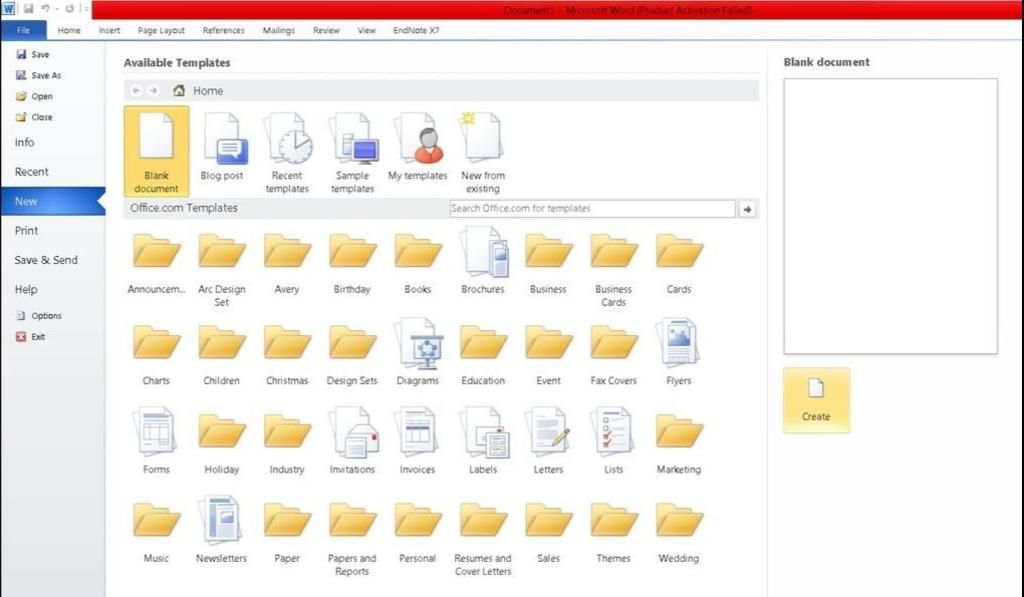Screen dimensions: 1024x597
Task: Open the Business Cards folder
Action: [x=613, y=268]
